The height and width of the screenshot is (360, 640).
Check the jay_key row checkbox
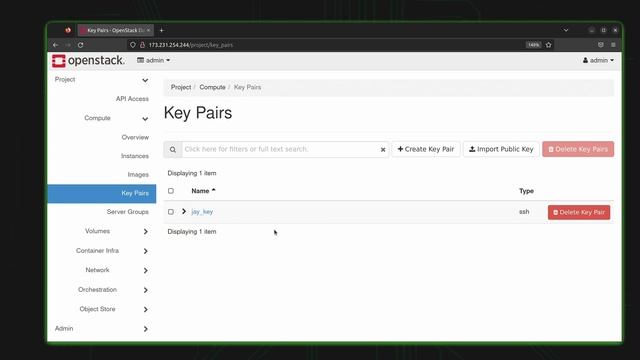pos(171,212)
